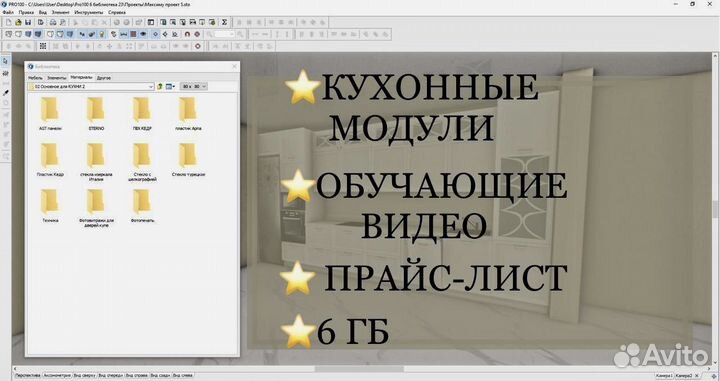Open the ПВХ КЕДР folder

(x=142, y=113)
